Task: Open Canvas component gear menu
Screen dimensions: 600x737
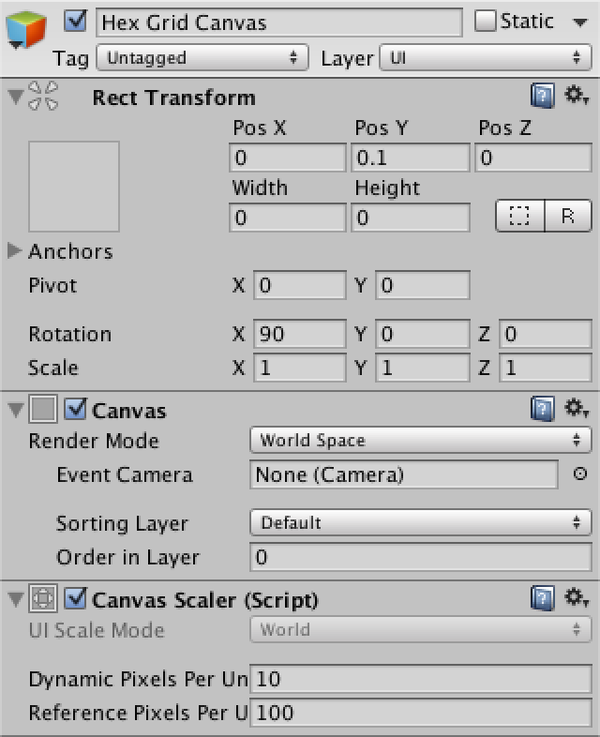Action: point(575,408)
